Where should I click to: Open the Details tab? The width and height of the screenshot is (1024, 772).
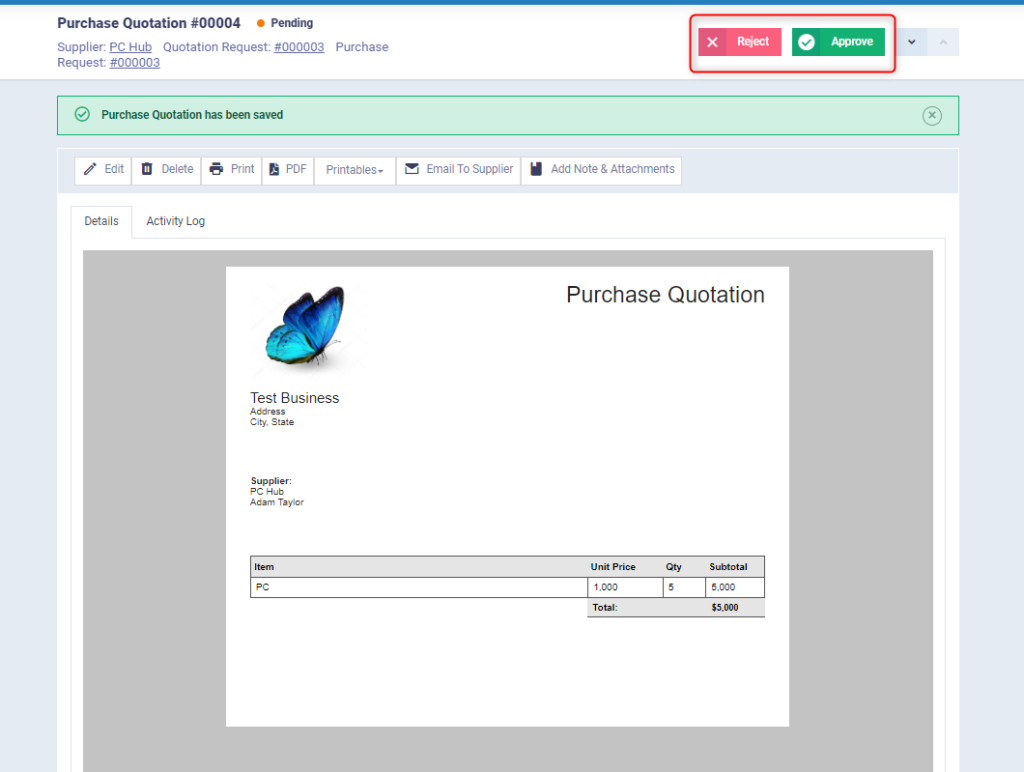tap(101, 220)
